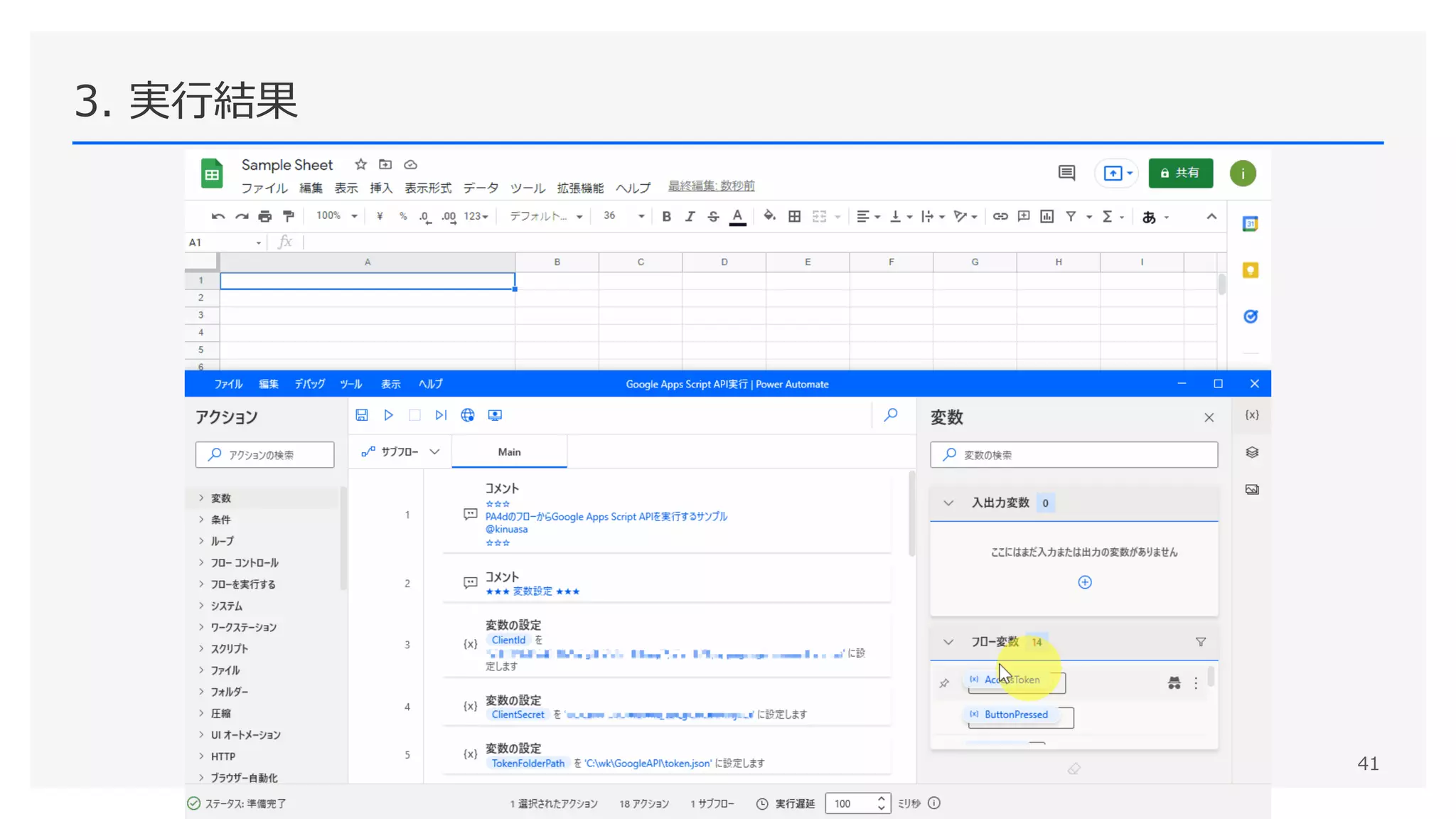Image resolution: width=1456 pixels, height=819 pixels.
Task: Save the flow using the floppy disk icon
Action: point(362,415)
